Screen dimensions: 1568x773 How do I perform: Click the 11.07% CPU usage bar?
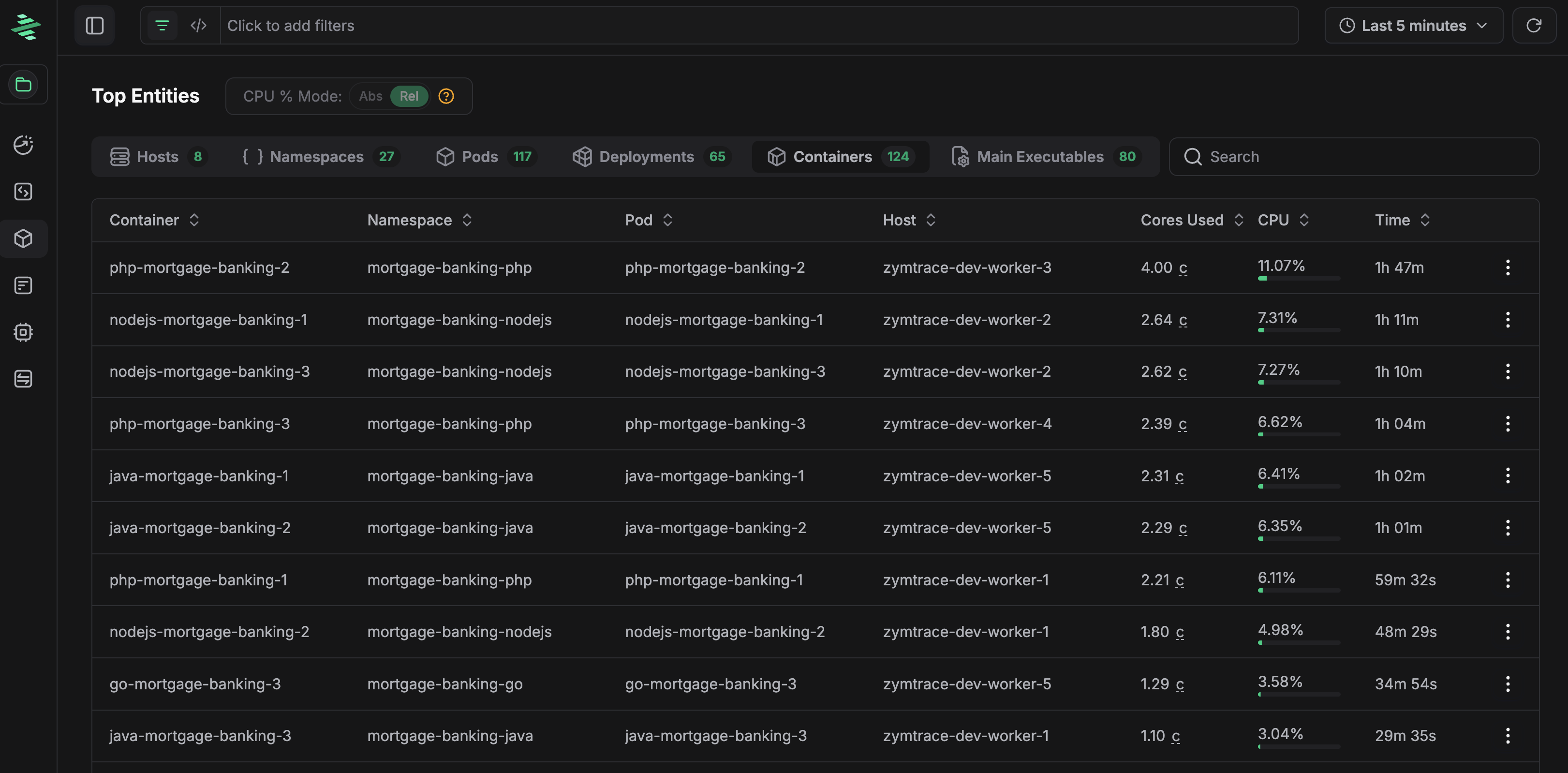(1298, 278)
